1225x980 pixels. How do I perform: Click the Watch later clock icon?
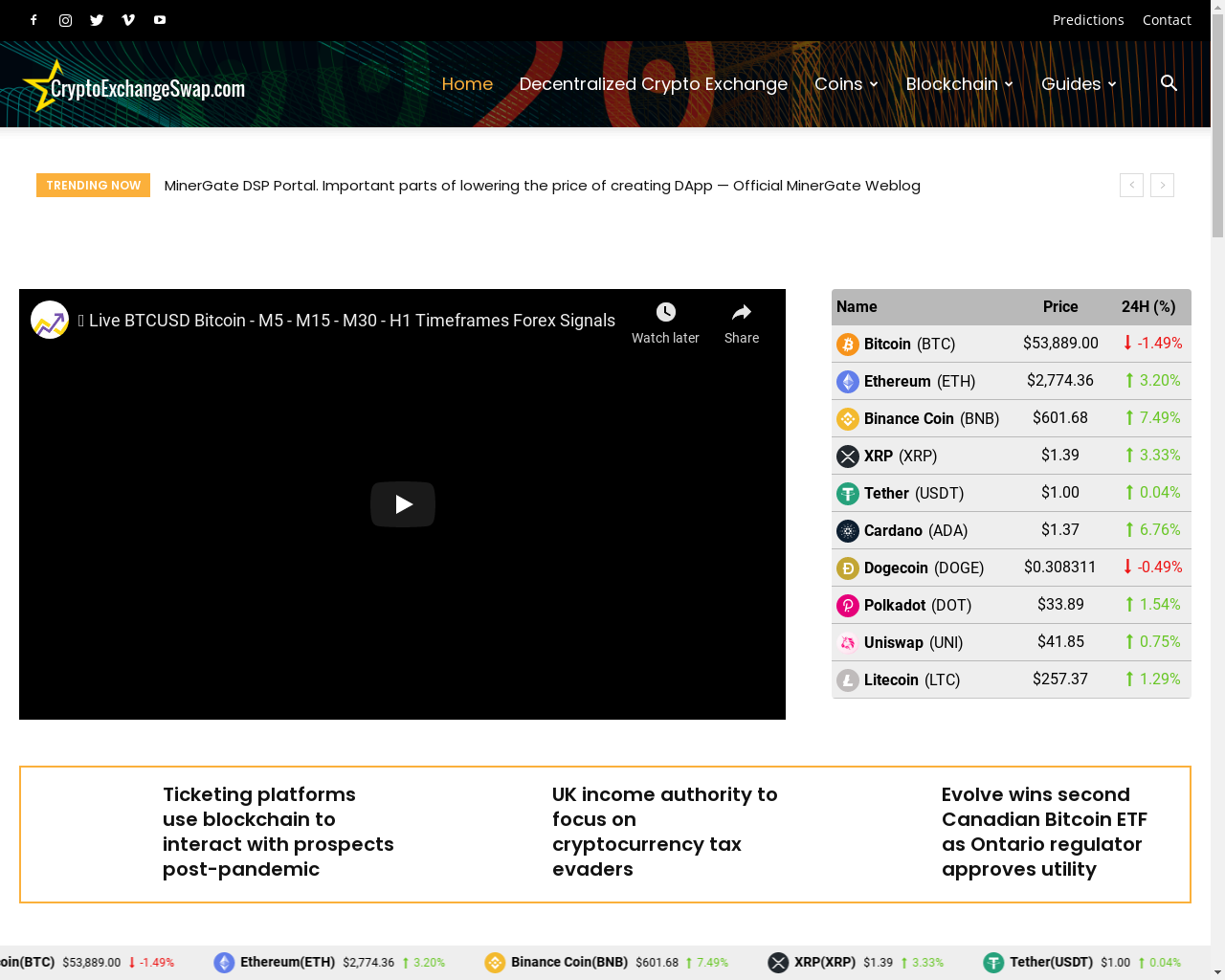point(665,313)
